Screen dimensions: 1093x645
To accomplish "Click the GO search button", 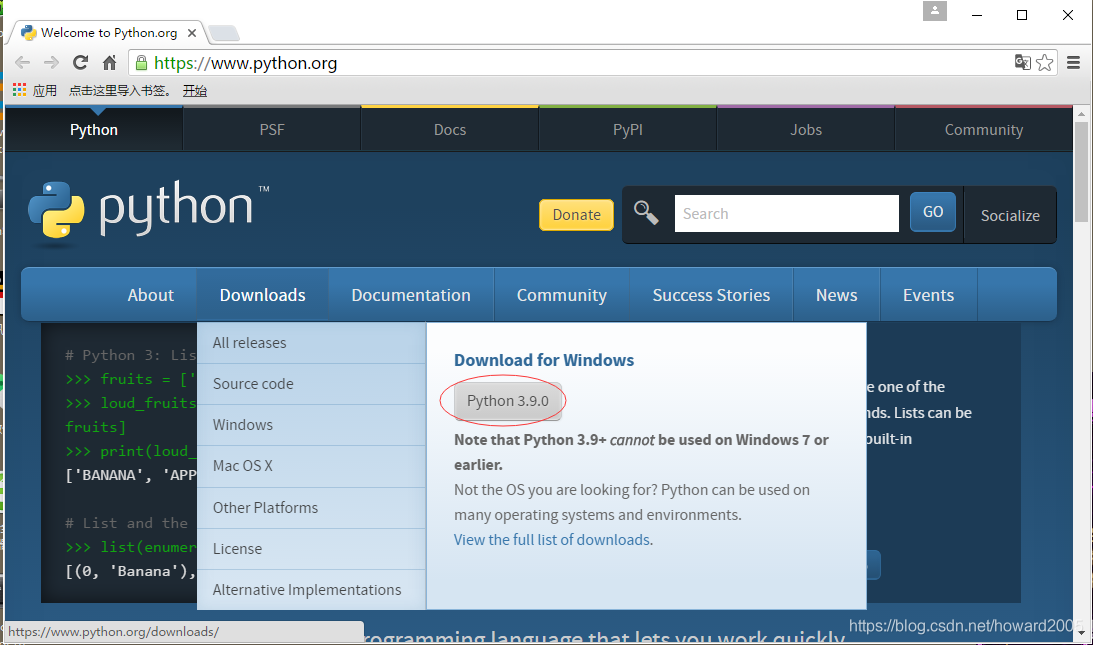I will point(933,212).
